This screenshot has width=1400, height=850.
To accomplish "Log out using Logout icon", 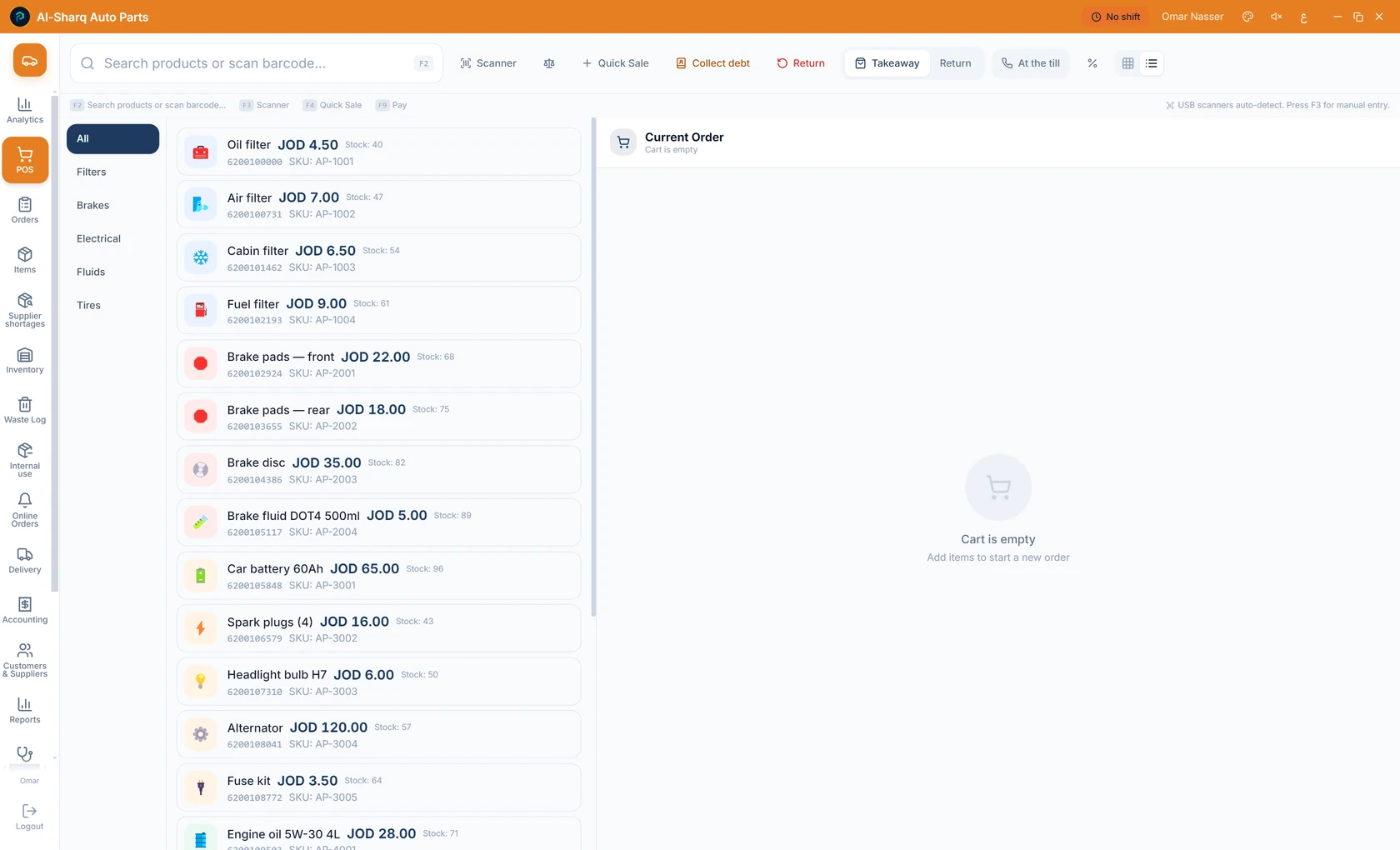I will click(29, 817).
